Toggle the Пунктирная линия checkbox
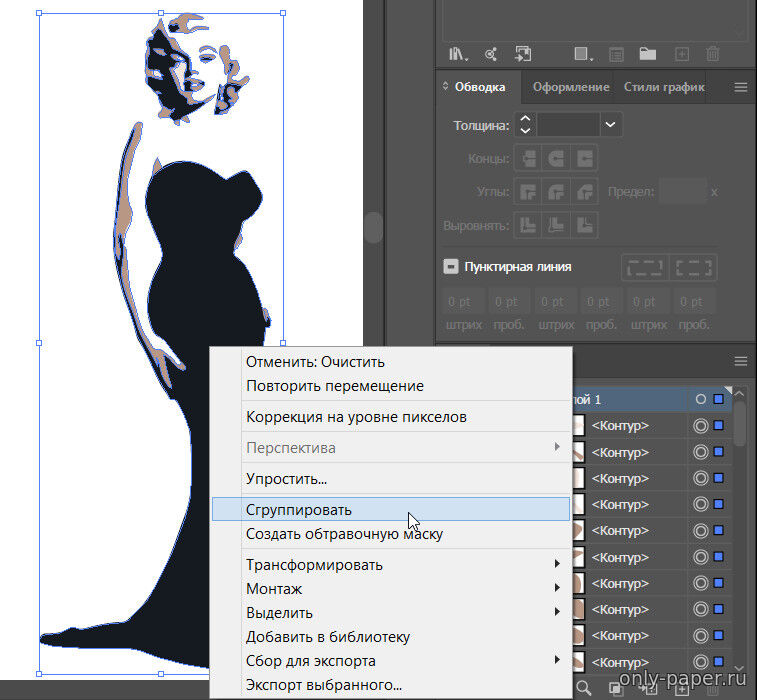The width and height of the screenshot is (757, 700). [451, 267]
